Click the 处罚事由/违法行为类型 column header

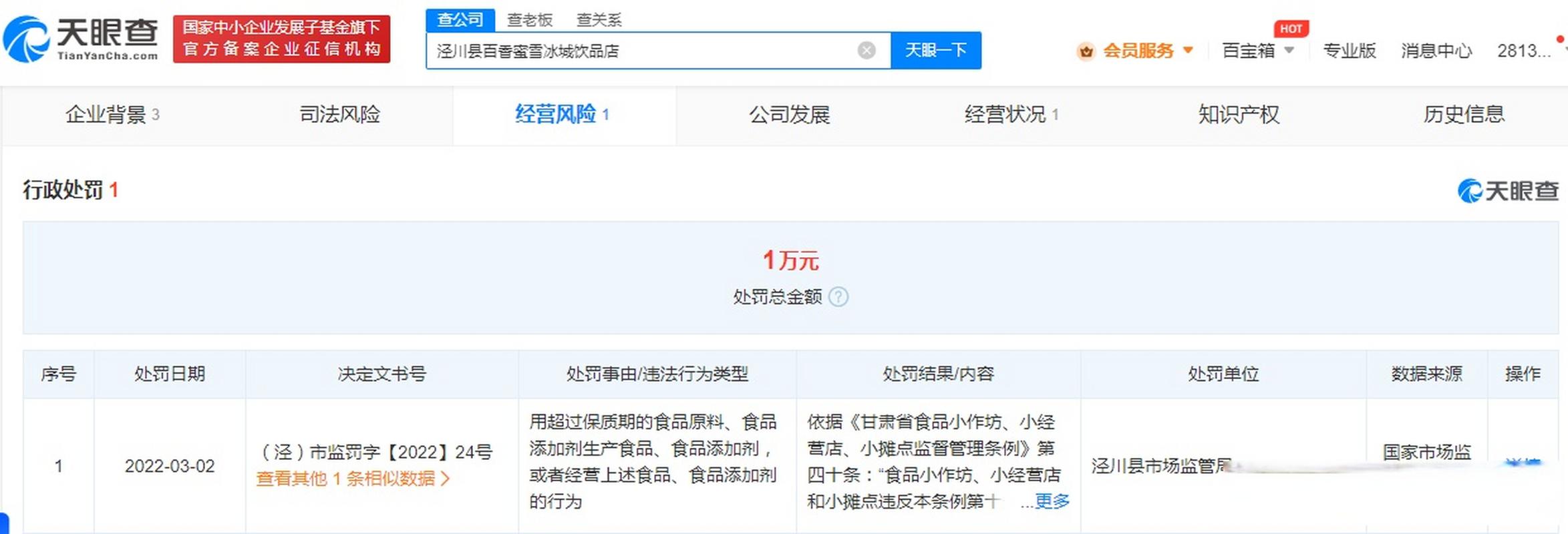point(657,374)
